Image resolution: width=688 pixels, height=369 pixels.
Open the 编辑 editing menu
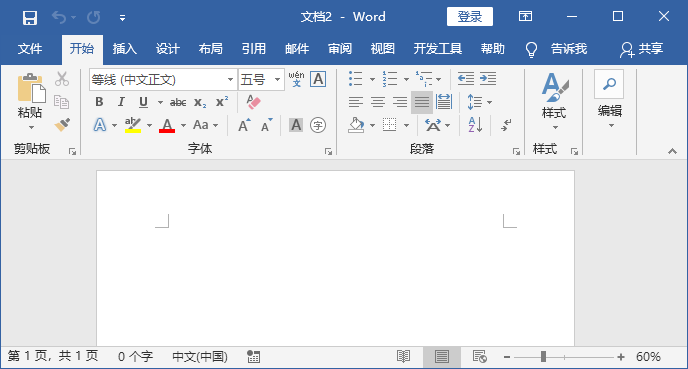[x=609, y=100]
